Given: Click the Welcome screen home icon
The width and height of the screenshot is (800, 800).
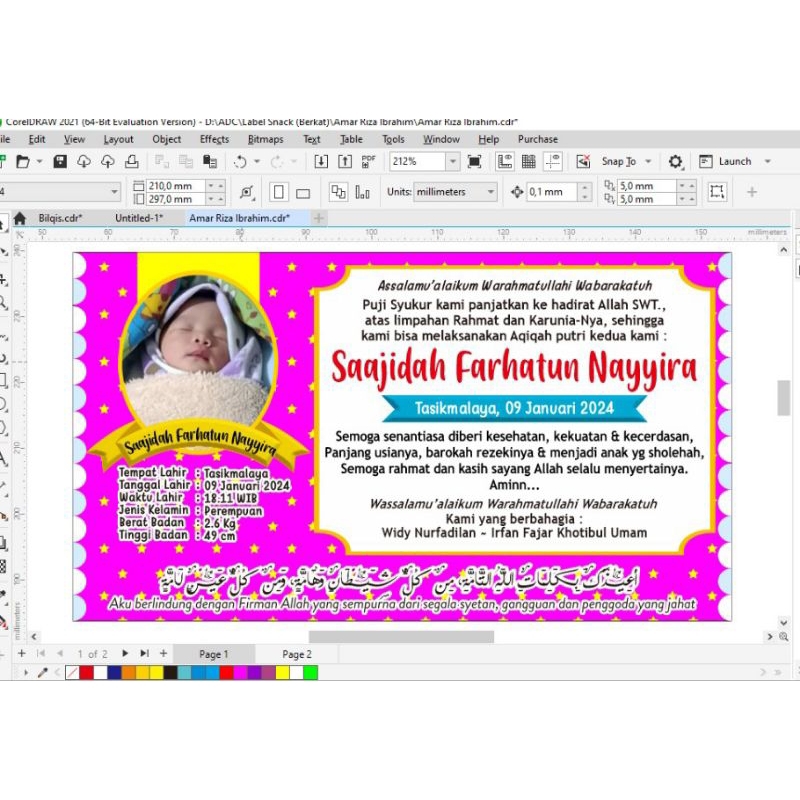Looking at the screenshot, I should (x=19, y=217).
